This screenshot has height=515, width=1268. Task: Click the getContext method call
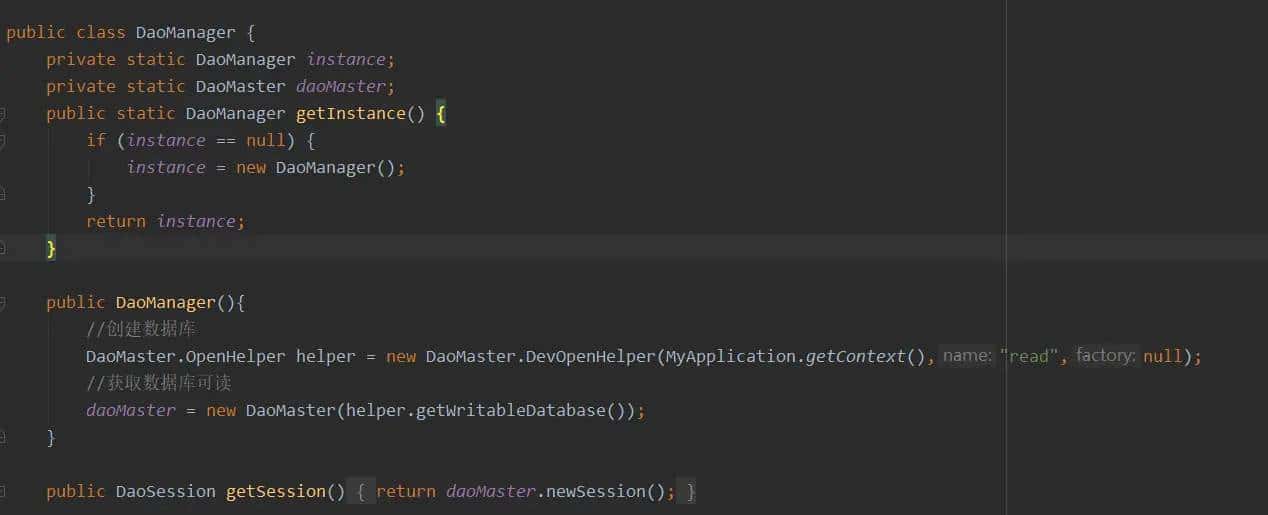click(855, 356)
